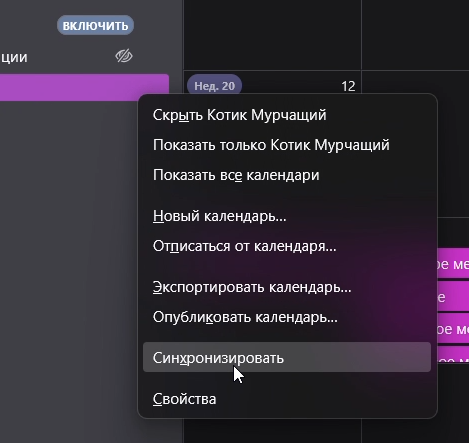Open the third purple calendar event
The width and height of the screenshot is (469, 443).
[x=453, y=329]
